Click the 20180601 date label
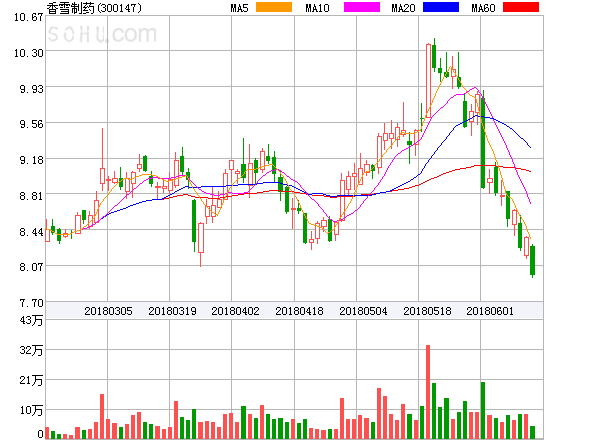 tap(490, 311)
